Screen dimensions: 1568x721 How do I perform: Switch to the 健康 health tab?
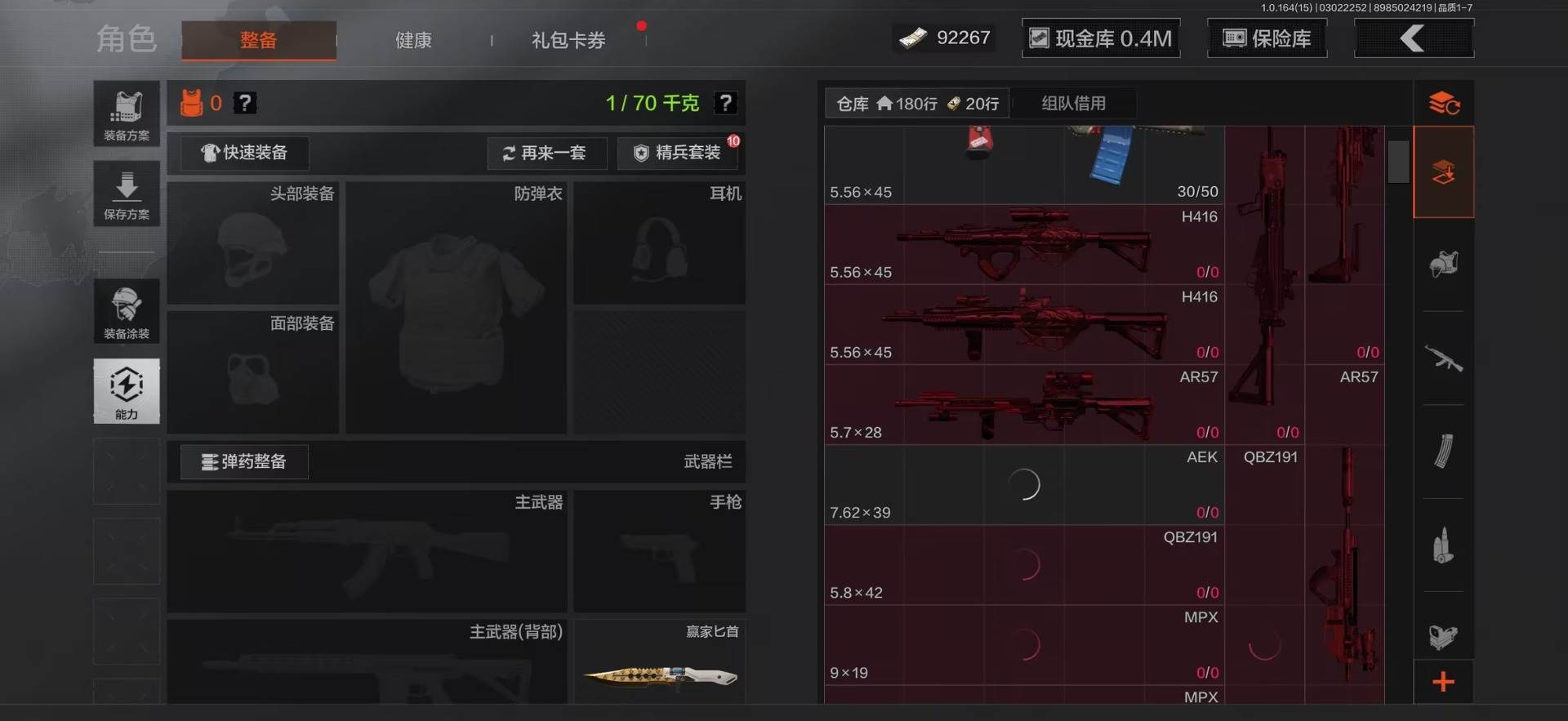click(x=413, y=40)
